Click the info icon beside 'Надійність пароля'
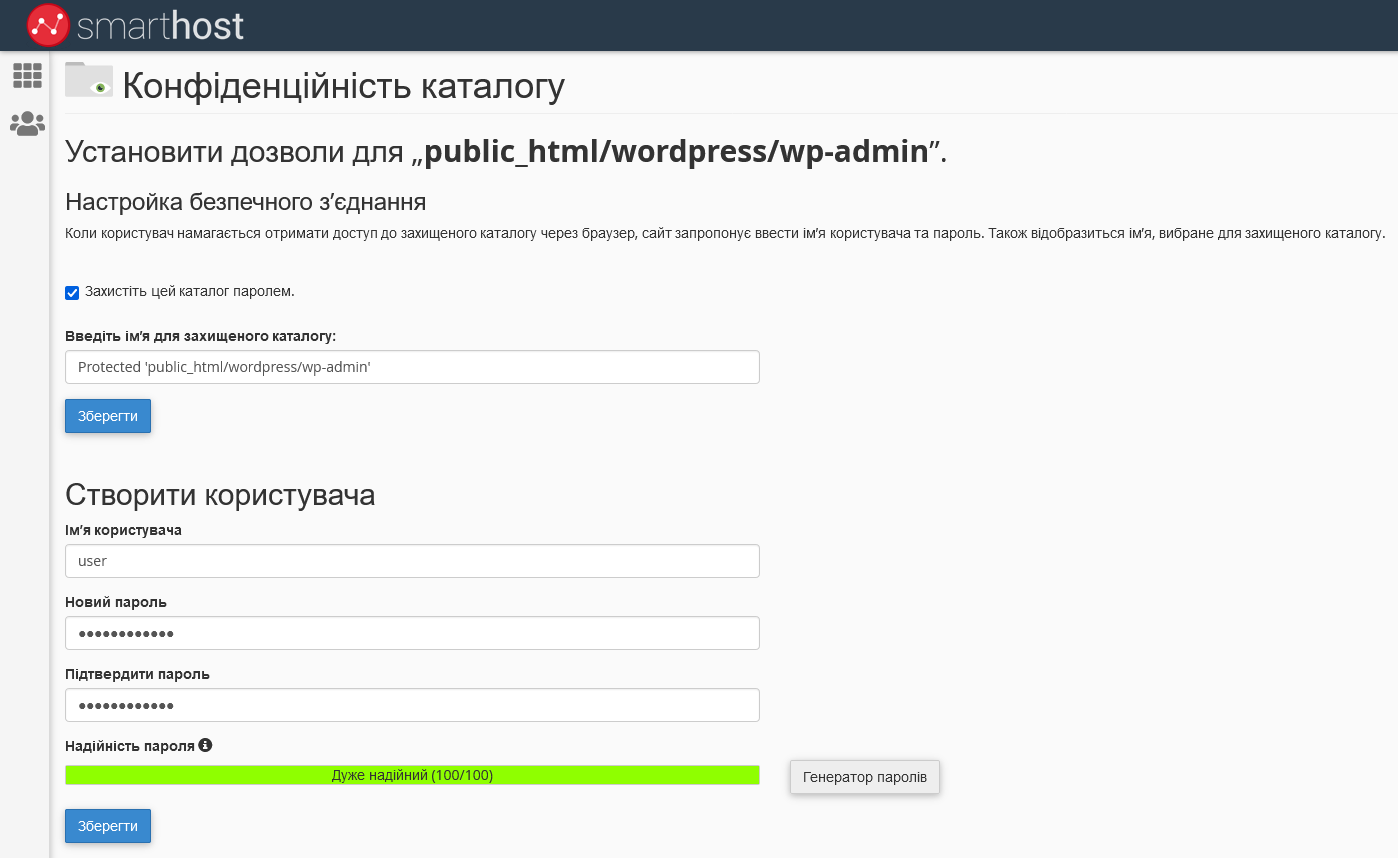This screenshot has height=858, width=1398. click(205, 745)
